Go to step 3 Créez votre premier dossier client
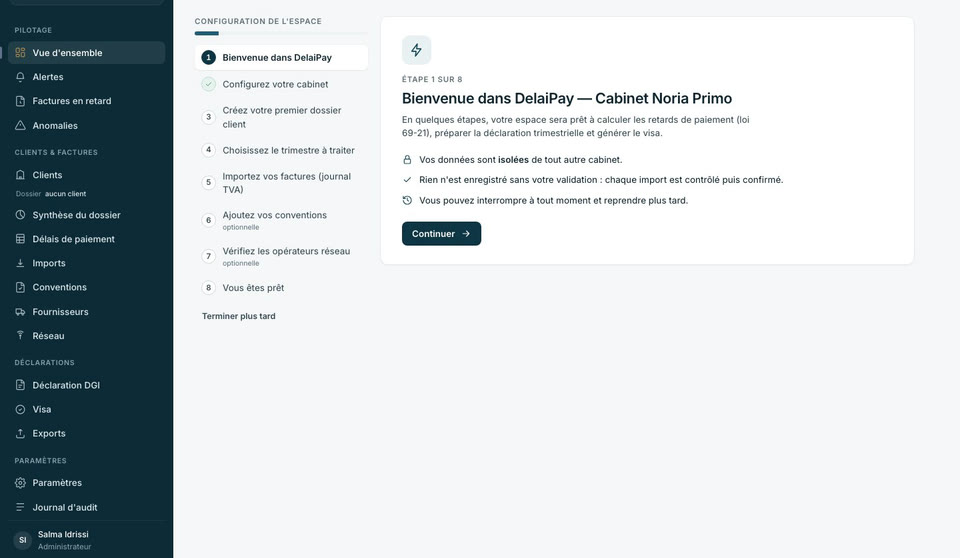The height and width of the screenshot is (558, 960). click(x=282, y=117)
